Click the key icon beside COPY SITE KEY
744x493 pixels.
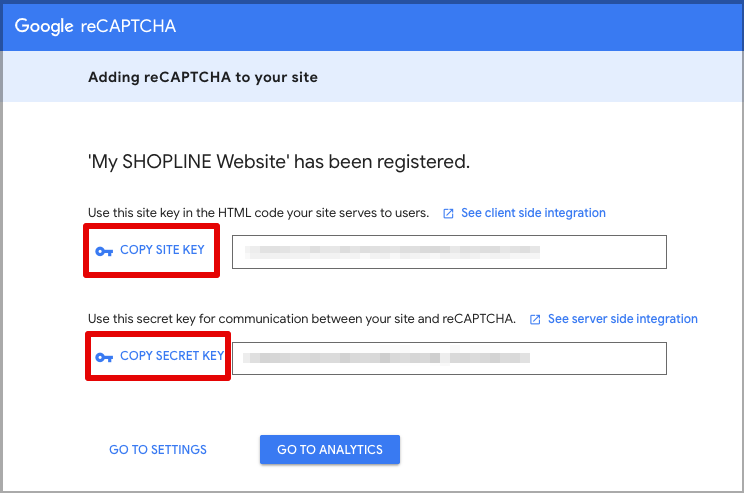(104, 251)
